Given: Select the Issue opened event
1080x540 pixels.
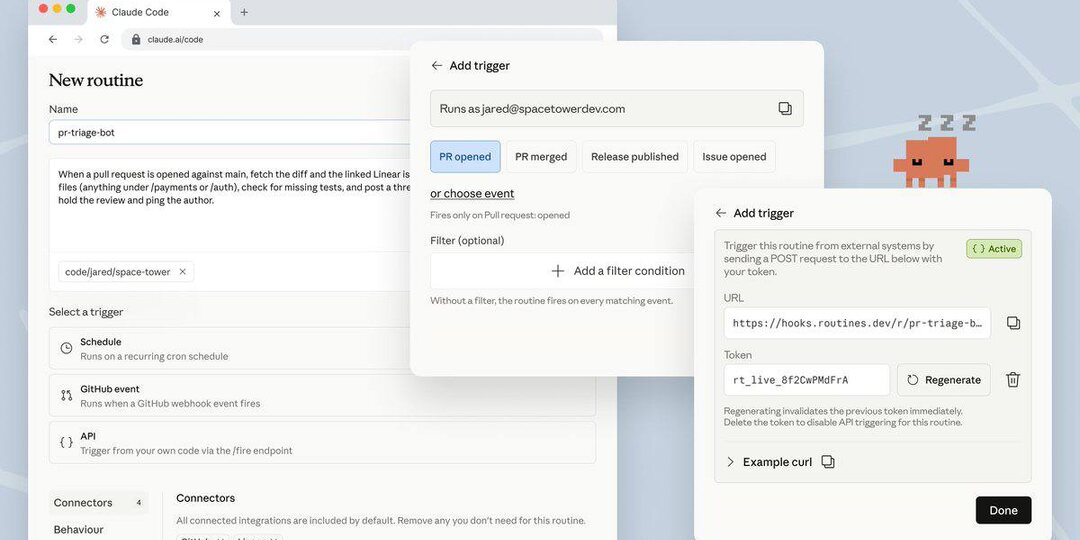Looking at the screenshot, I should pos(734,157).
